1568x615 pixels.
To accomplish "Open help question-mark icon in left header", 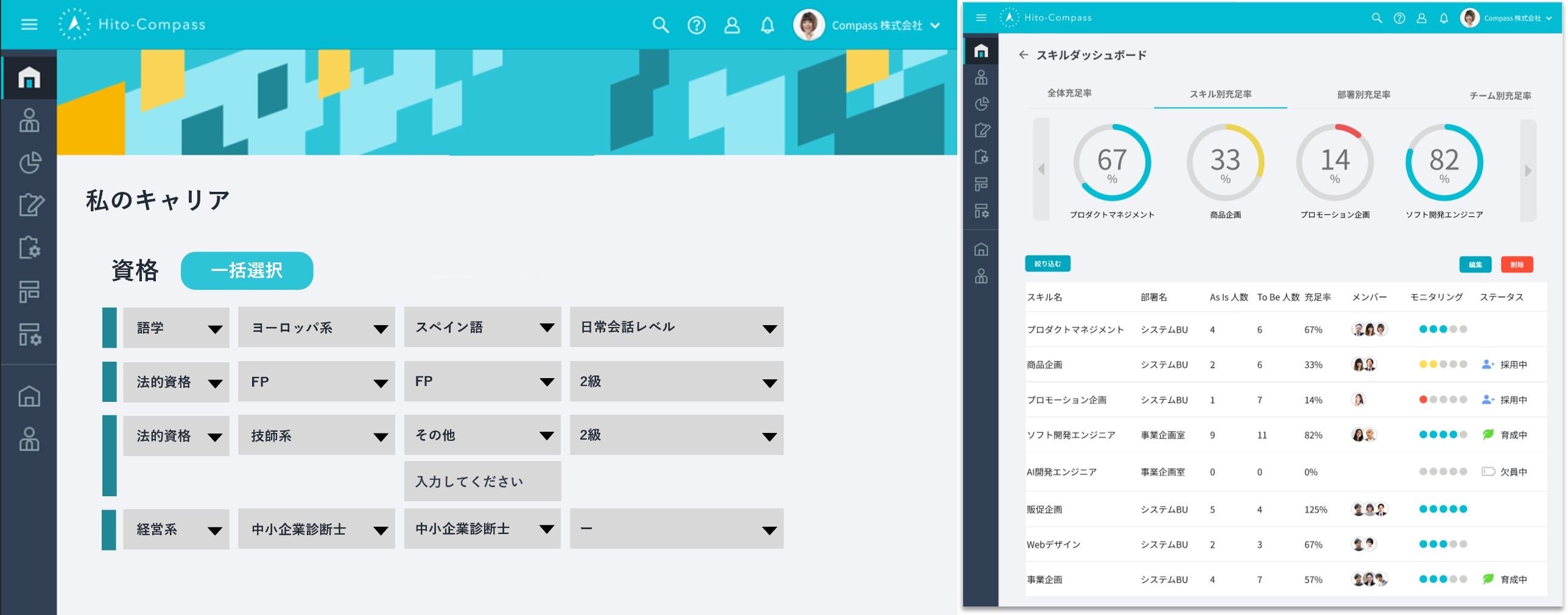I will [696, 25].
